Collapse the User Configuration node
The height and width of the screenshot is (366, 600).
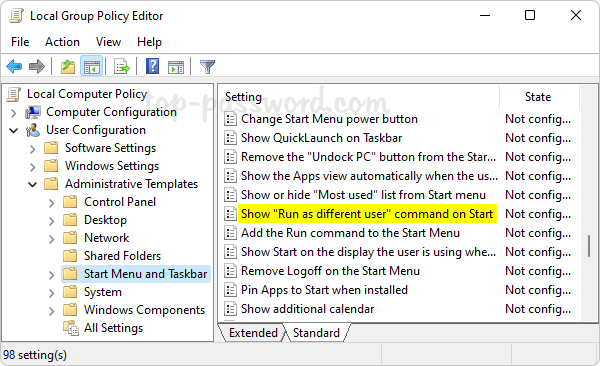click(13, 131)
